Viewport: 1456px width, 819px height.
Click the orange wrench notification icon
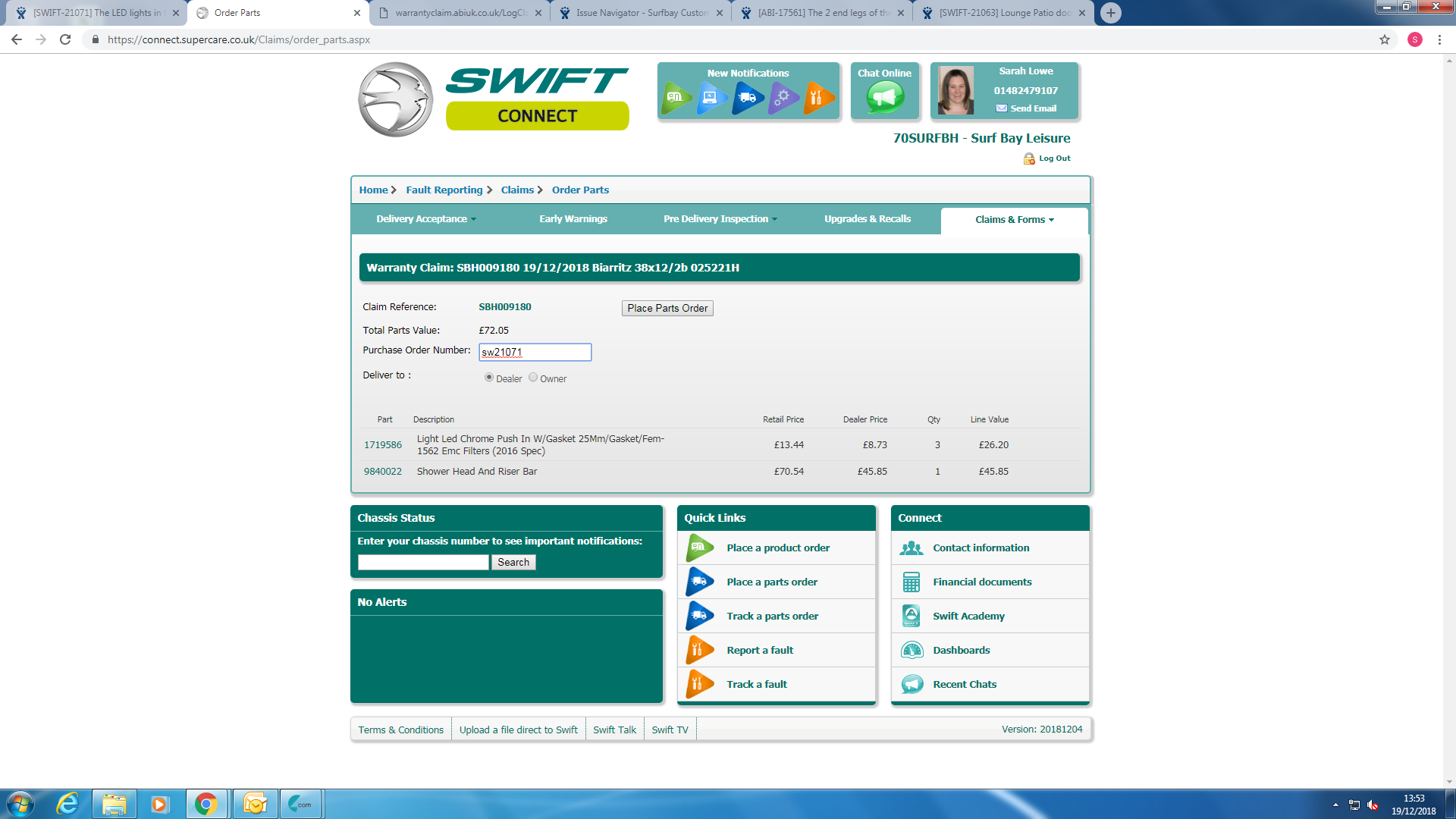[x=817, y=97]
